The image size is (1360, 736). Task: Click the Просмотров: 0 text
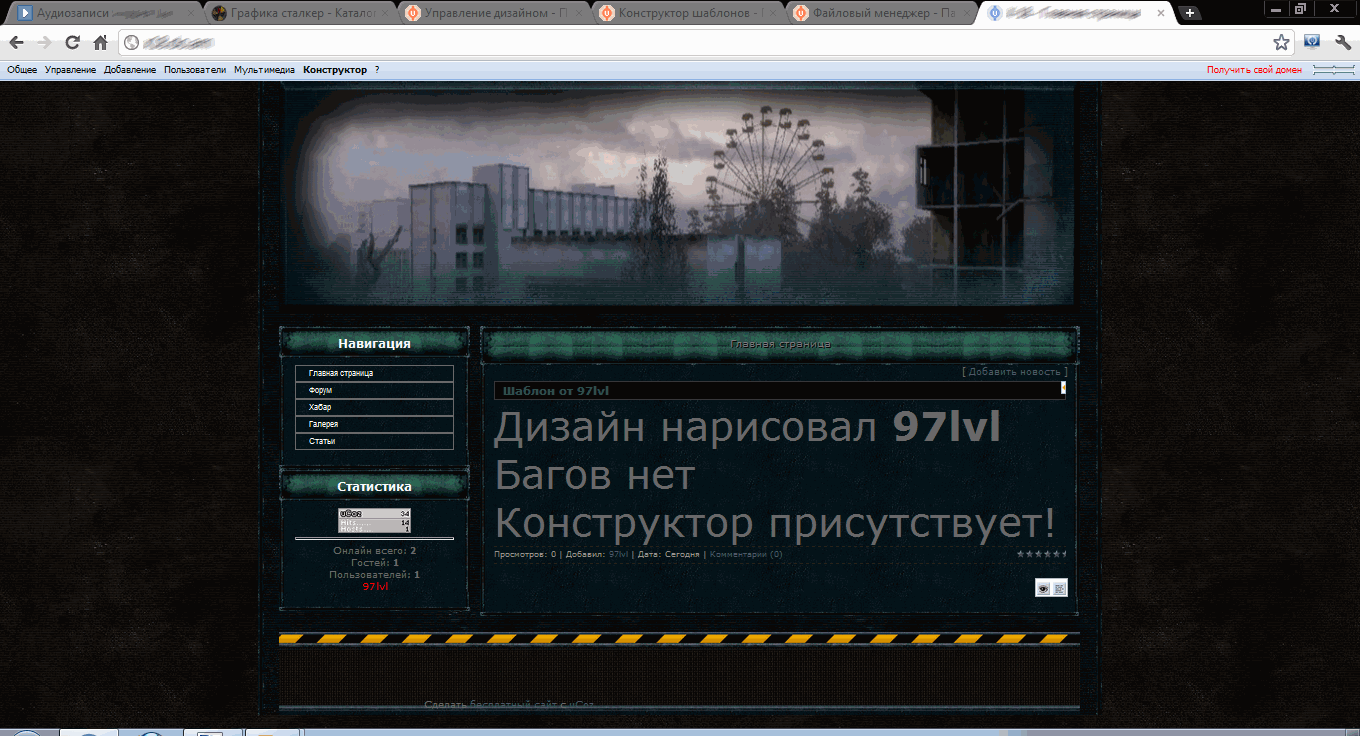coord(525,554)
